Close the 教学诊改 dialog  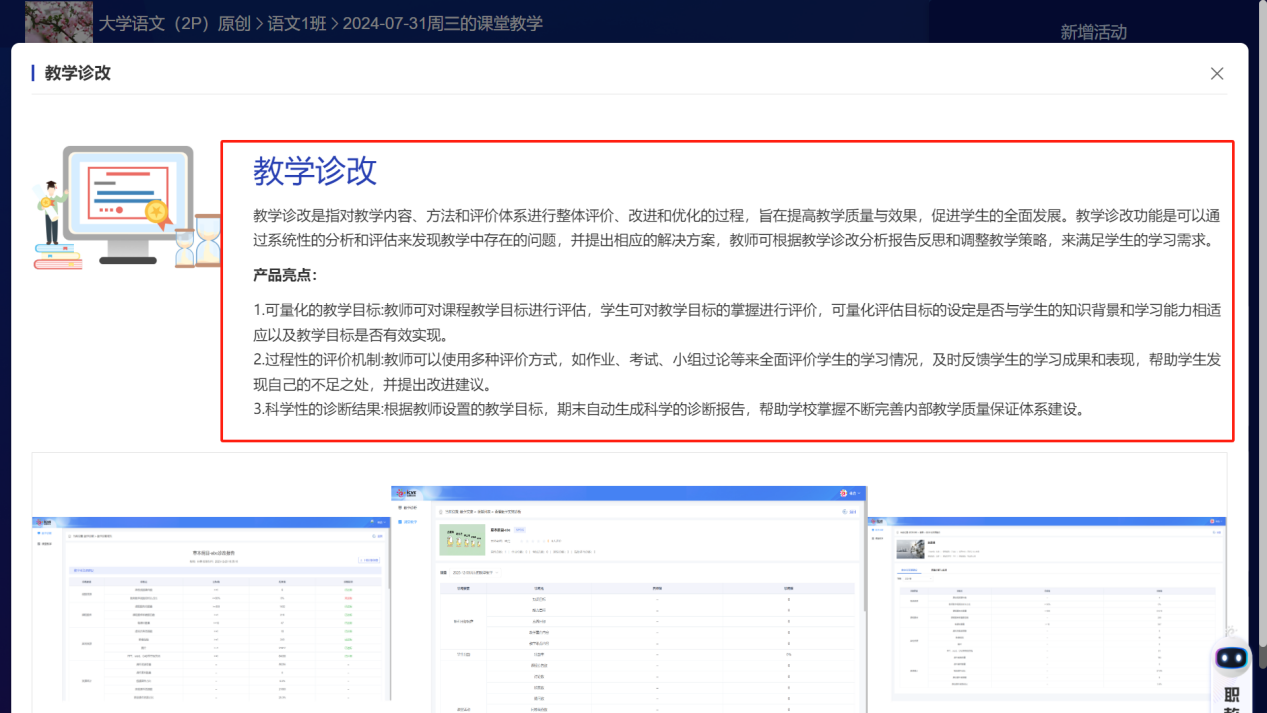[x=1217, y=73]
